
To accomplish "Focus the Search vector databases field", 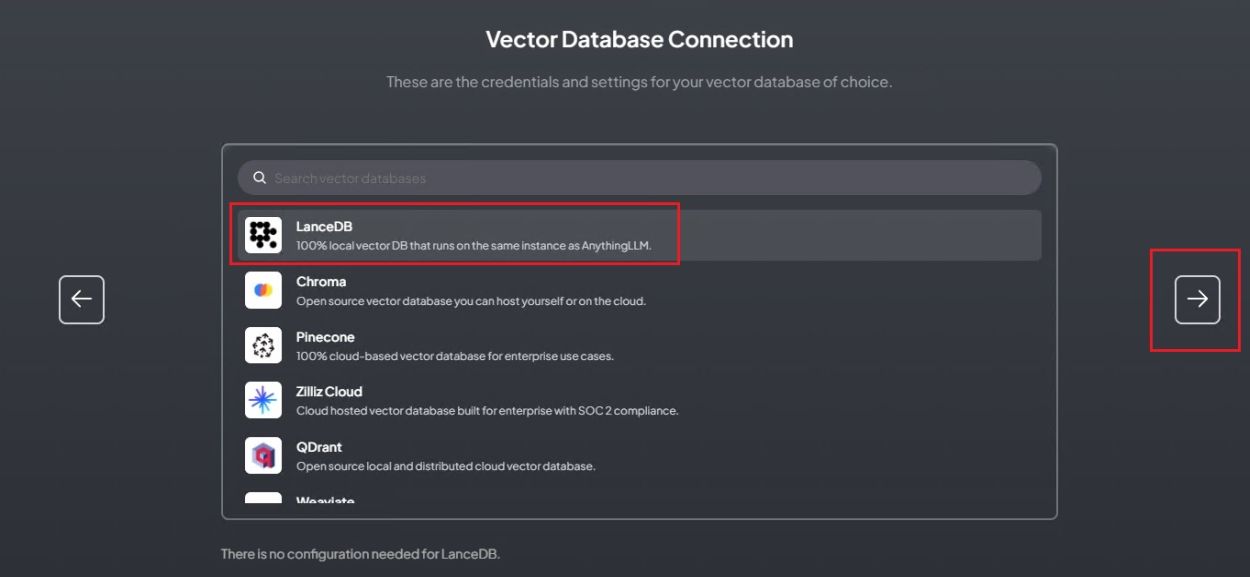I will point(640,178).
